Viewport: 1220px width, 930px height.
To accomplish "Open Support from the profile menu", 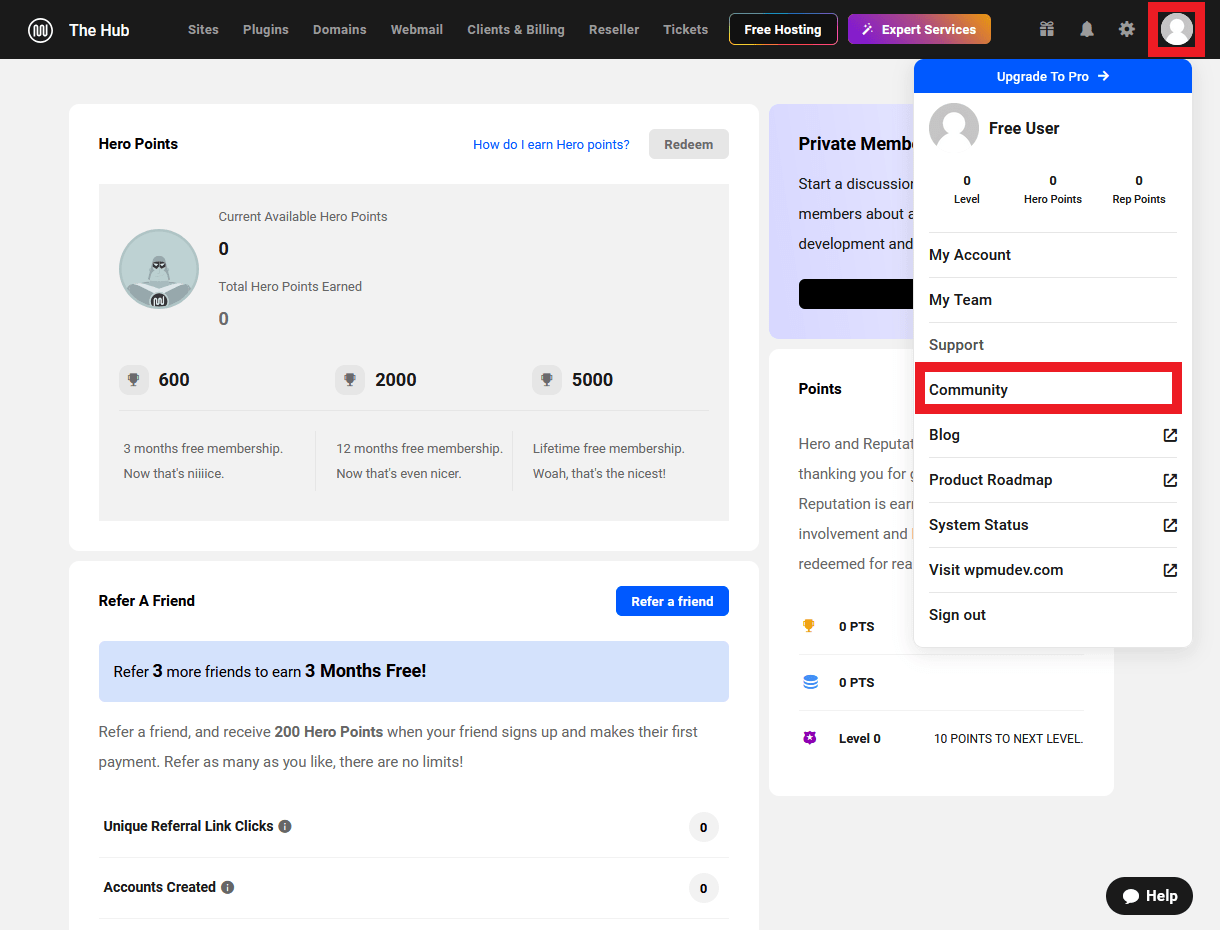I will coord(1053,345).
